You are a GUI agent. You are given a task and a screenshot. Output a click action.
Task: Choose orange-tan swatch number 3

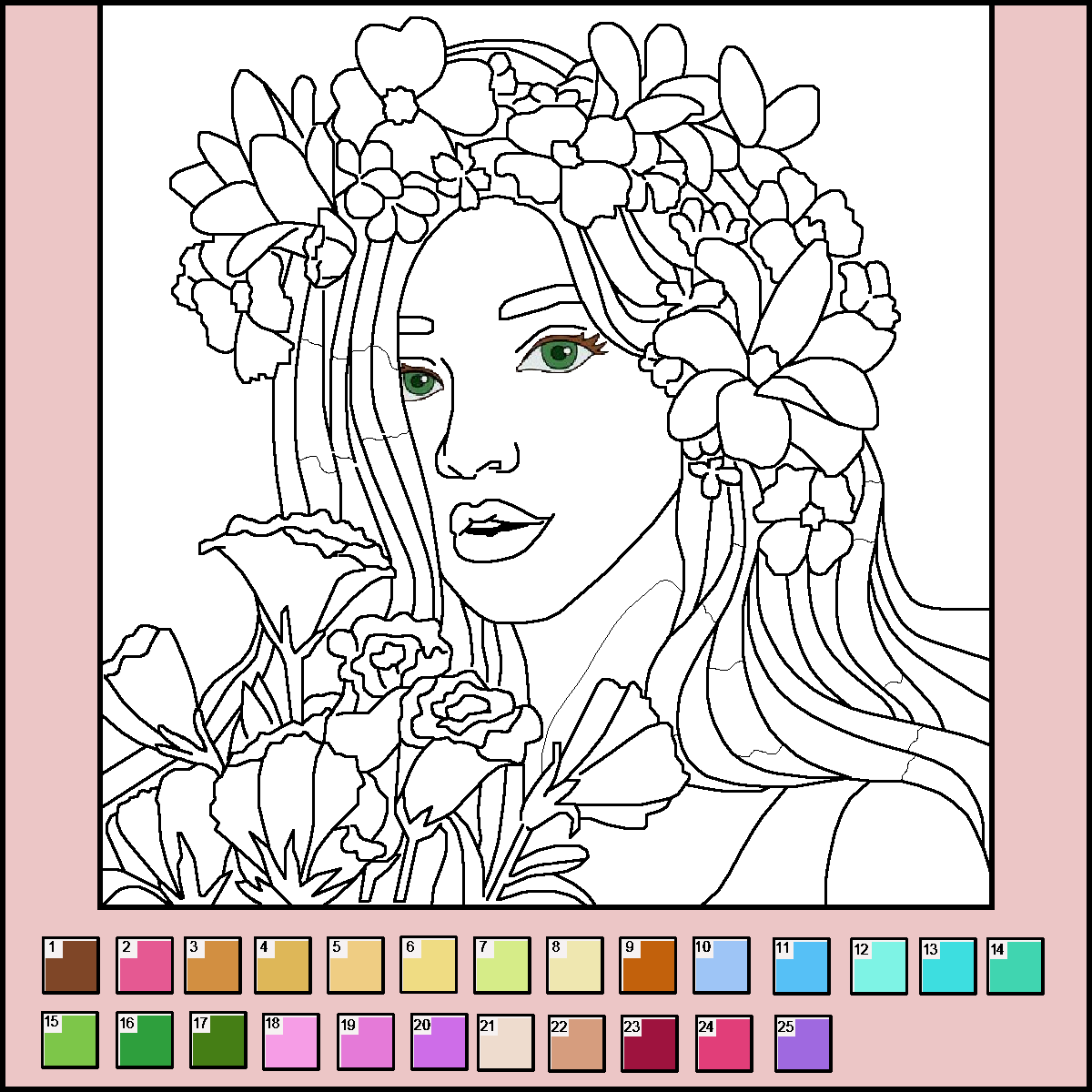pyautogui.click(x=213, y=966)
